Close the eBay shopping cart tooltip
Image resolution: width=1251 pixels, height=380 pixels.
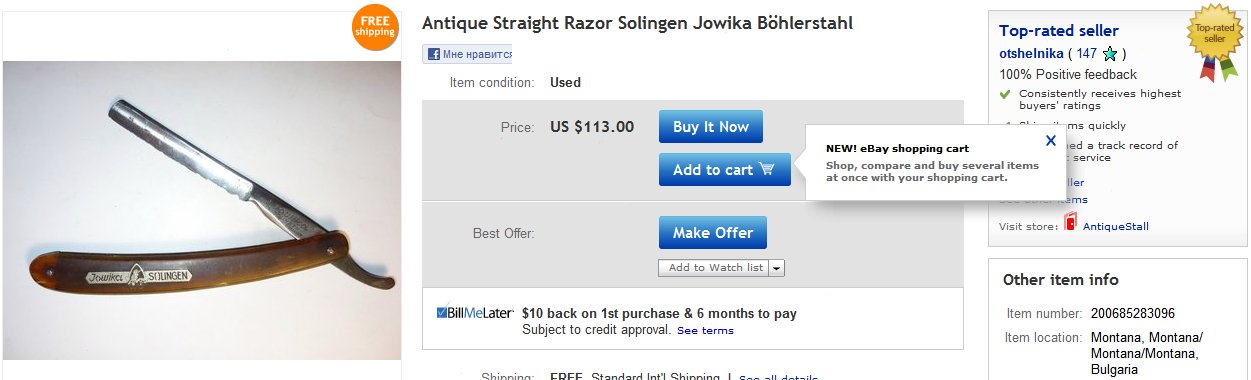click(x=1049, y=141)
